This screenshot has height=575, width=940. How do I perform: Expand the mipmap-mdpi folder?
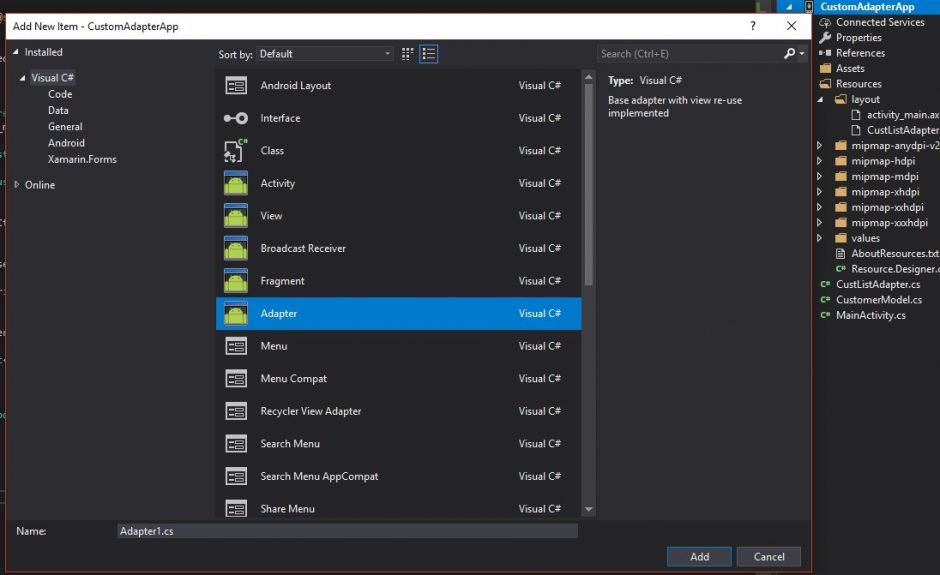point(820,177)
